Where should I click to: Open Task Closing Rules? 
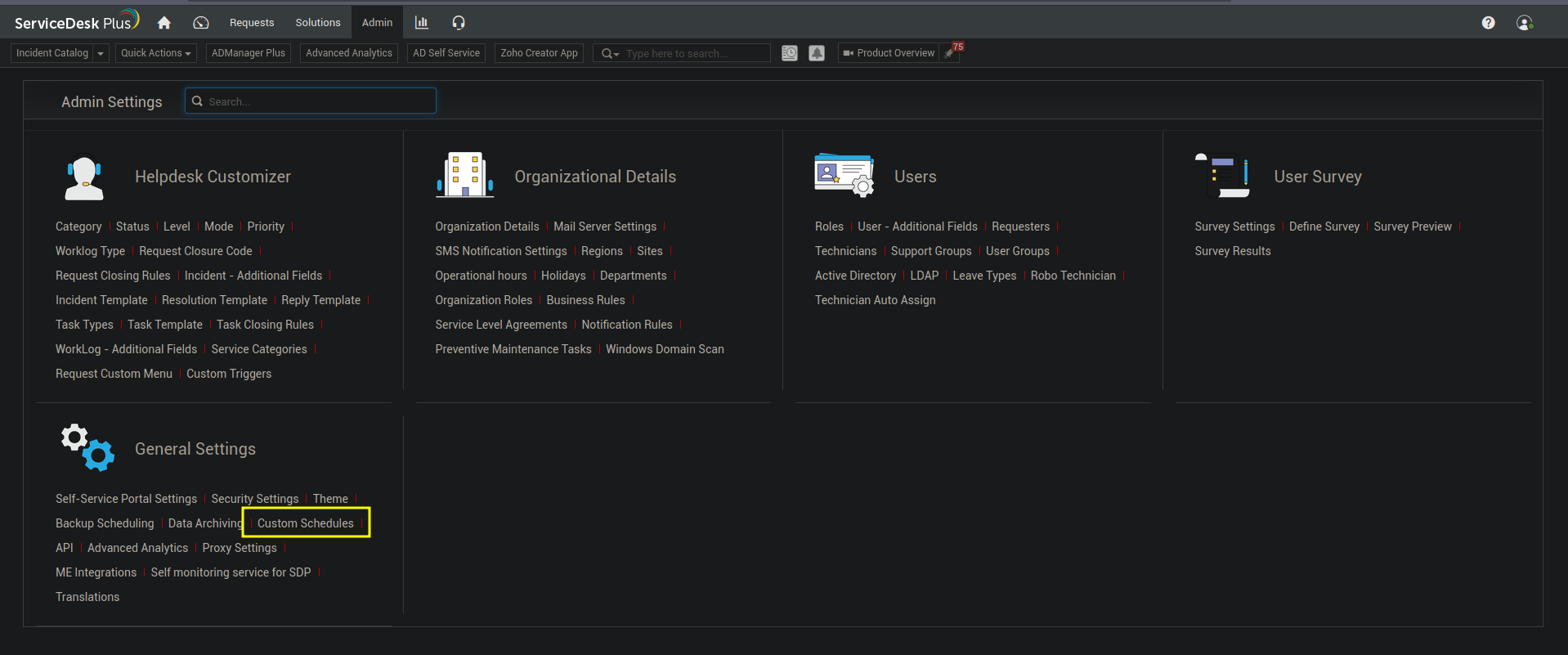click(x=265, y=325)
